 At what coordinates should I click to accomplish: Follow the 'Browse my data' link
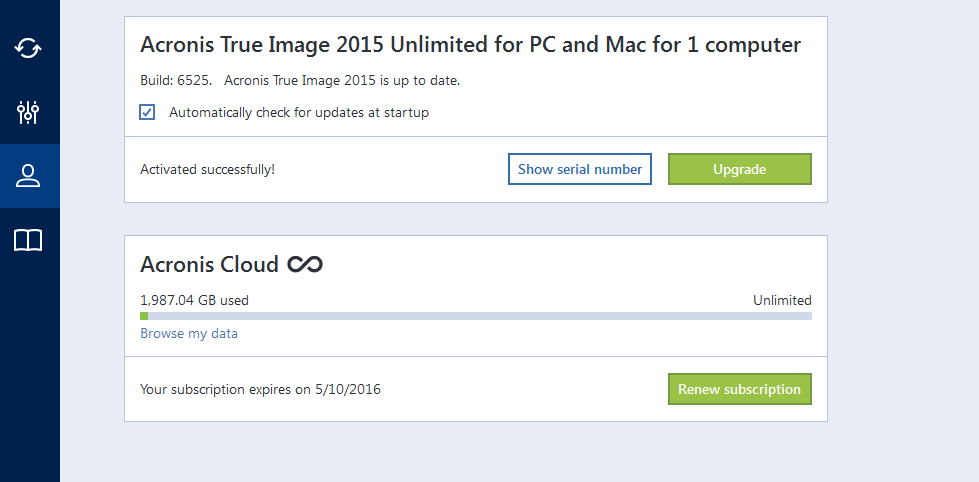click(x=189, y=333)
